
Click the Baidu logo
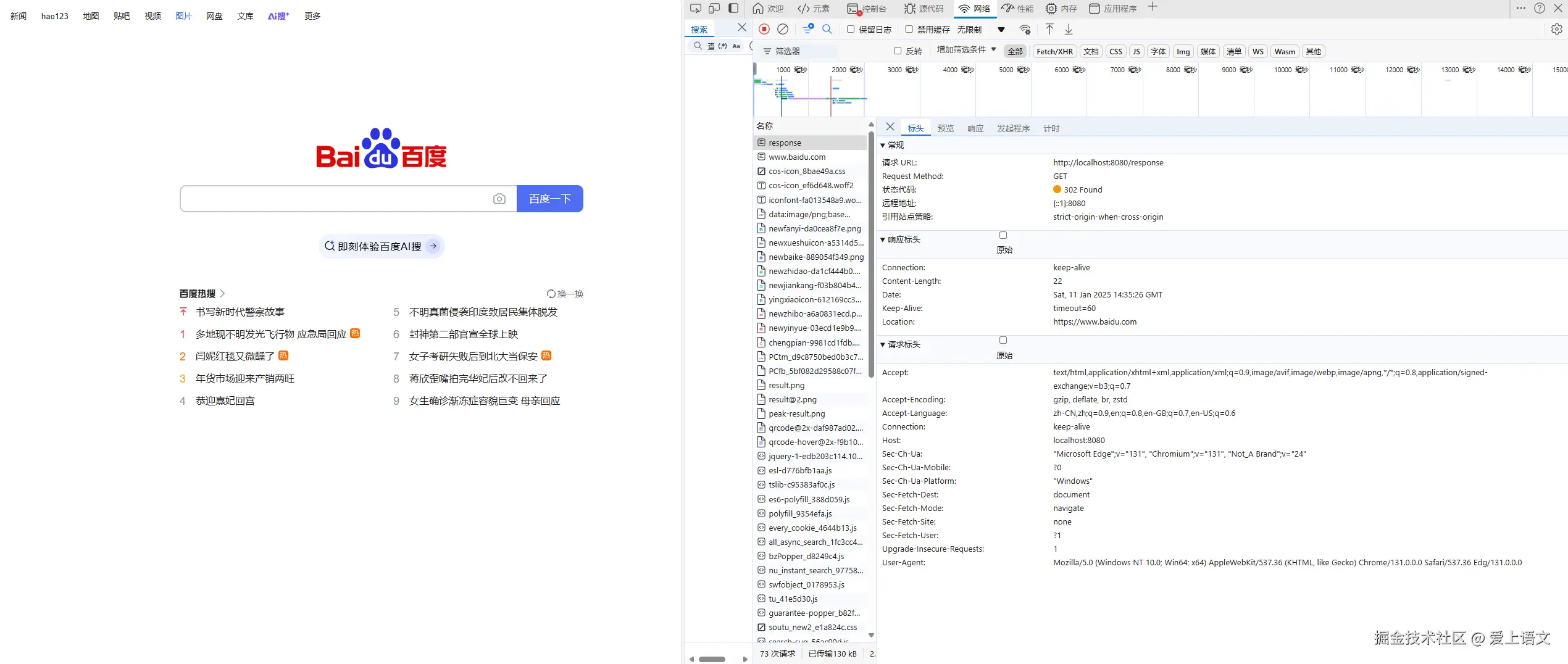click(382, 148)
